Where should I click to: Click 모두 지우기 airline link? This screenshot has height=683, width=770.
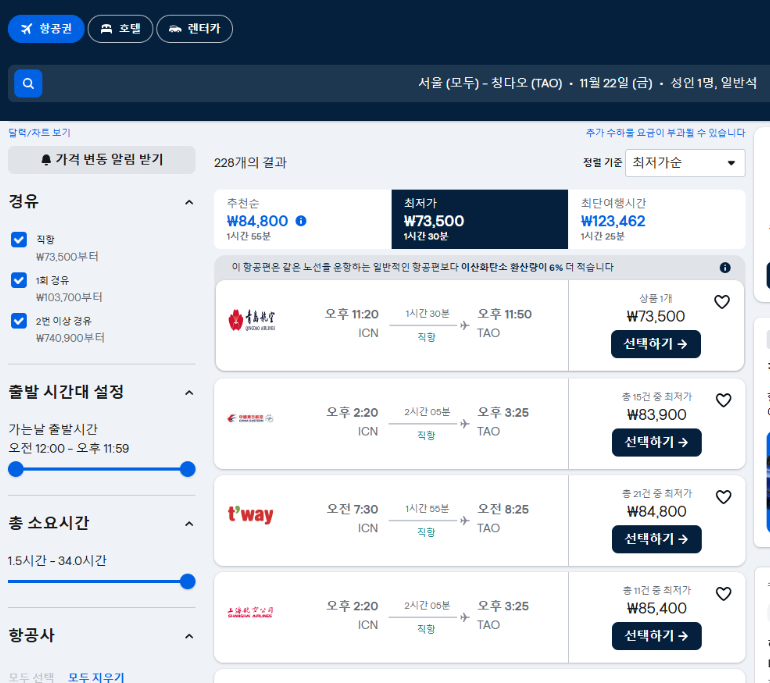coord(96,677)
